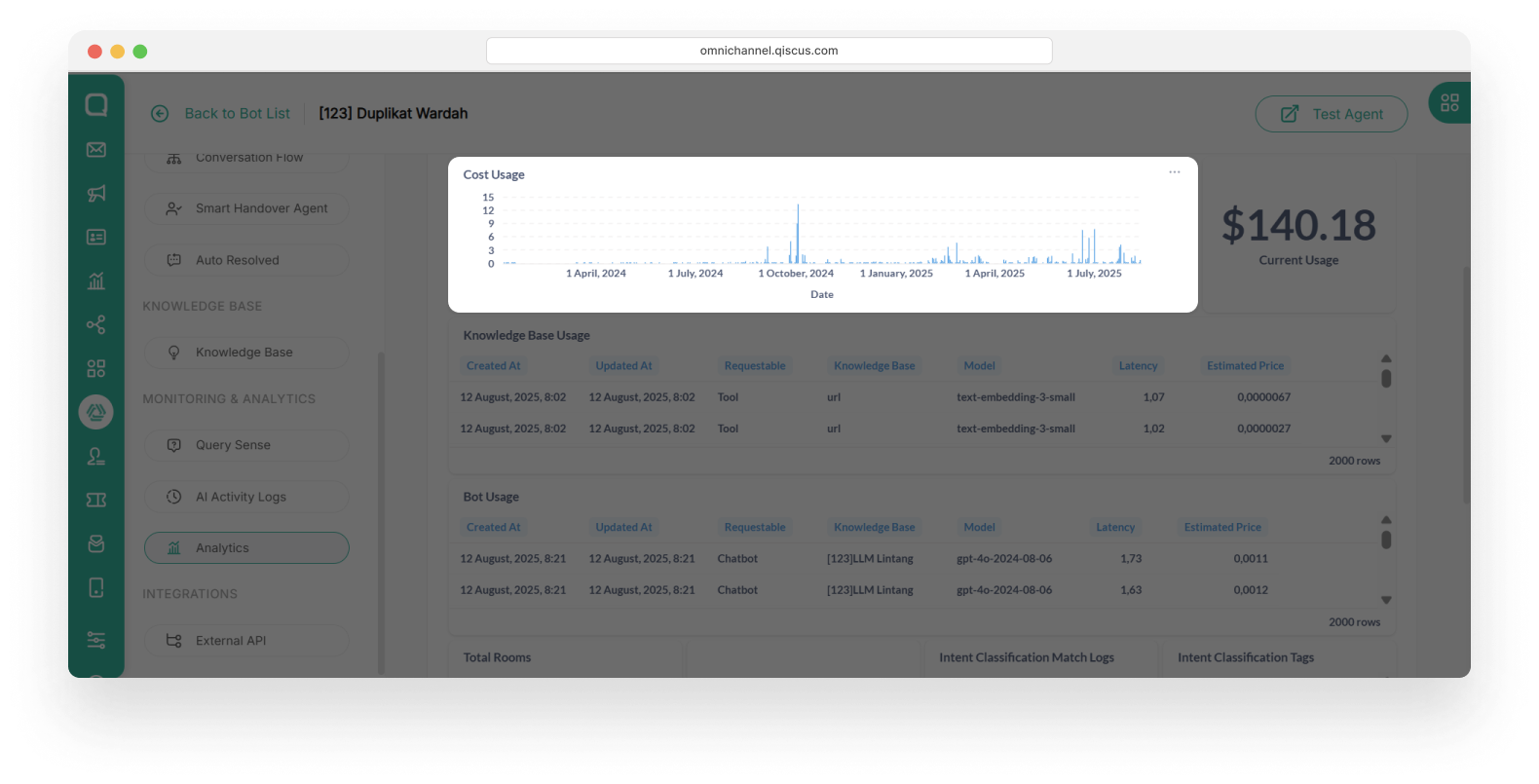This screenshot has height=784, width=1539.
Task: Select the integration share nodes sidebar icon
Action: tap(96, 325)
